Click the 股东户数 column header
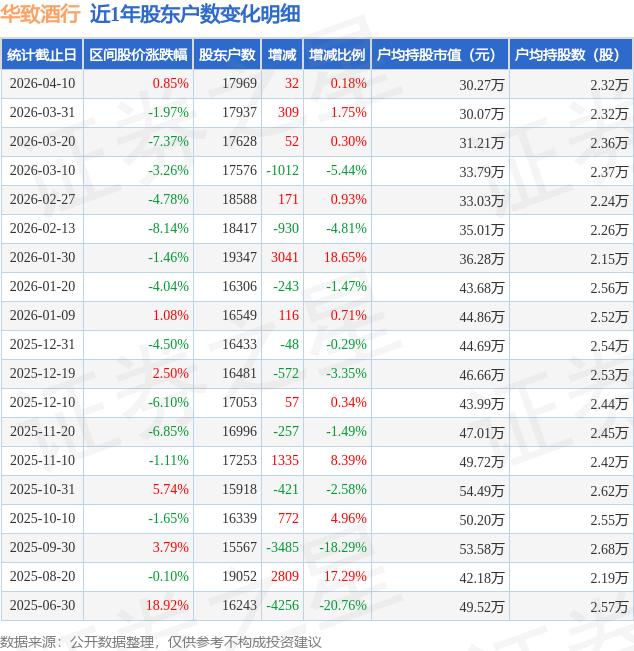The height and width of the screenshot is (651, 634). pyautogui.click(x=228, y=55)
